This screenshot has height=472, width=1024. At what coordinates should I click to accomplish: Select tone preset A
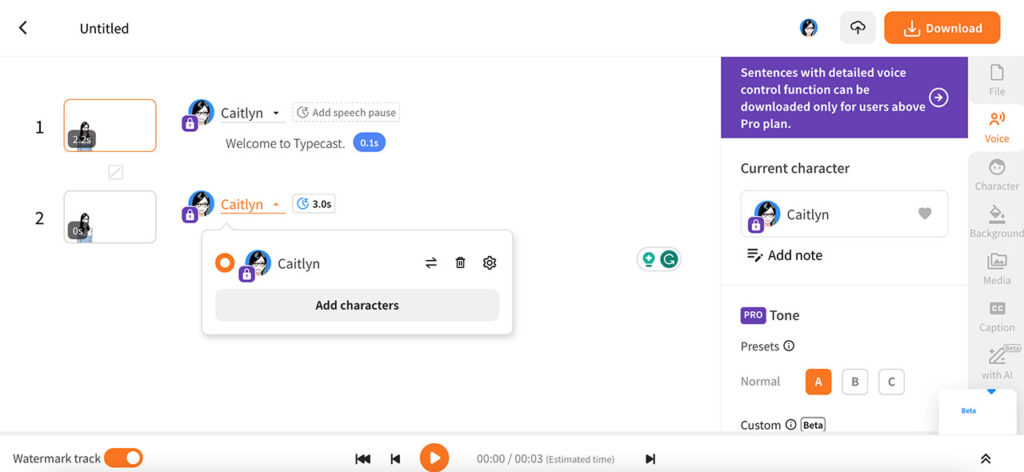(818, 382)
